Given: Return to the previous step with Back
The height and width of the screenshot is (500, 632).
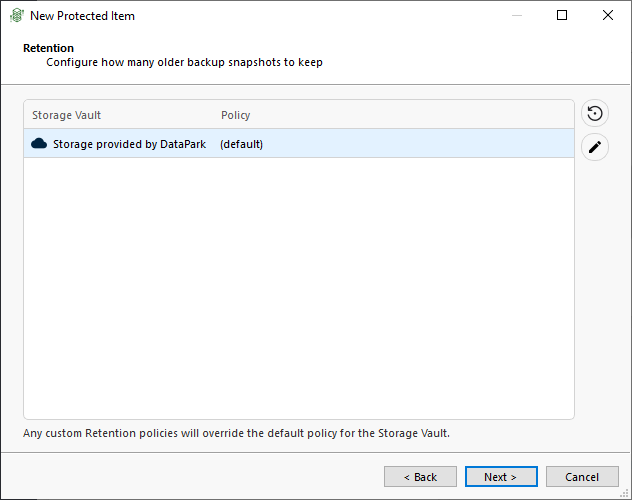Looking at the screenshot, I should coord(420,477).
